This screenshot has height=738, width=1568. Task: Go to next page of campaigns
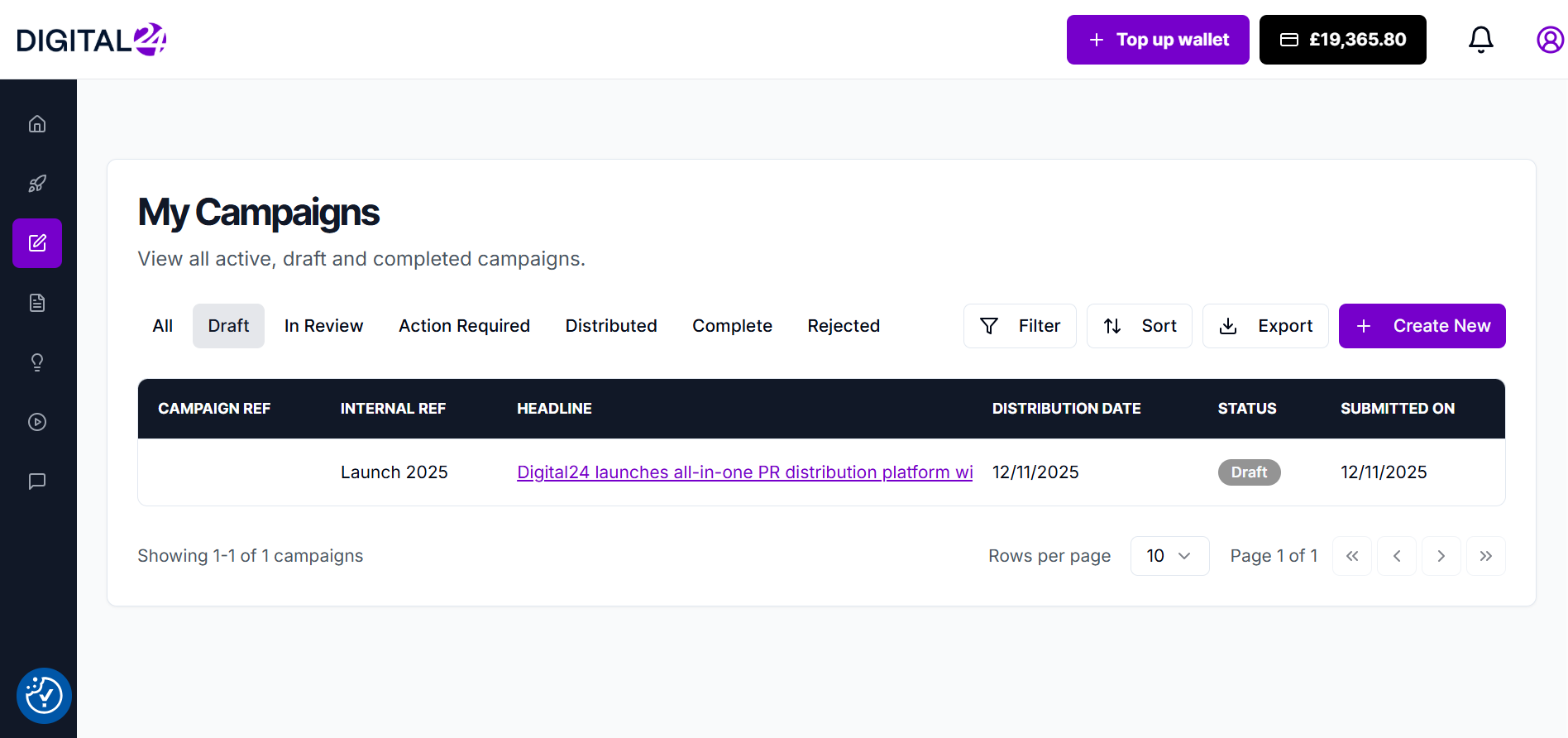click(1441, 556)
